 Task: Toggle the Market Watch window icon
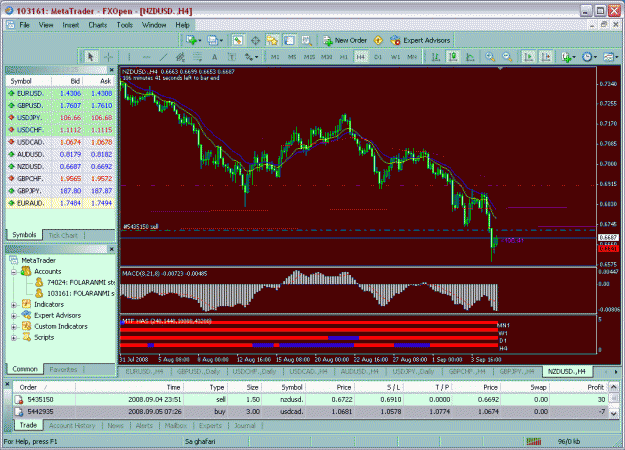[238, 40]
